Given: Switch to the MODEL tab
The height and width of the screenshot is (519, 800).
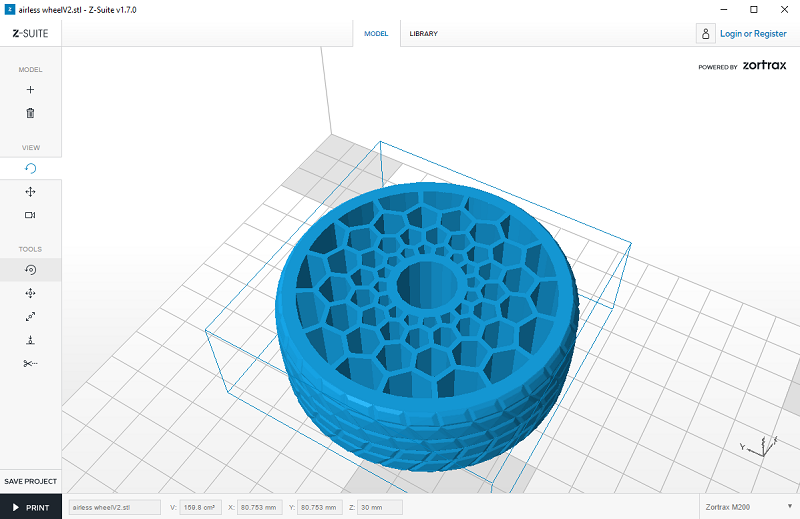Looking at the screenshot, I should click(376, 34).
